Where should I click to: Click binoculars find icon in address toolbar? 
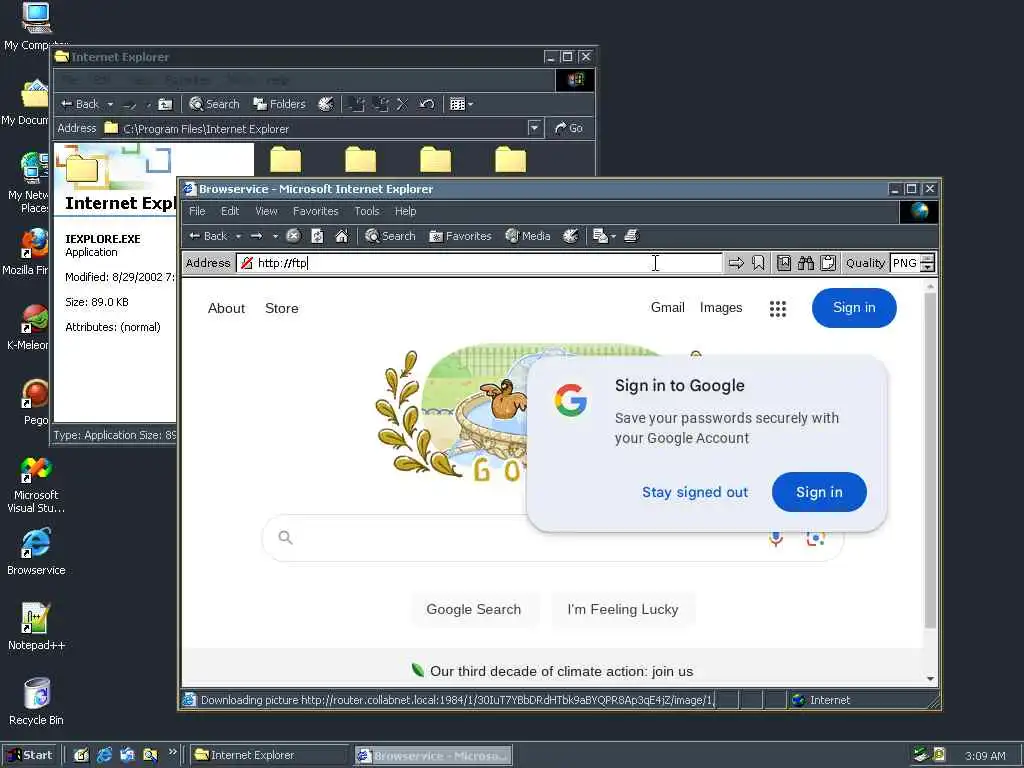click(806, 263)
